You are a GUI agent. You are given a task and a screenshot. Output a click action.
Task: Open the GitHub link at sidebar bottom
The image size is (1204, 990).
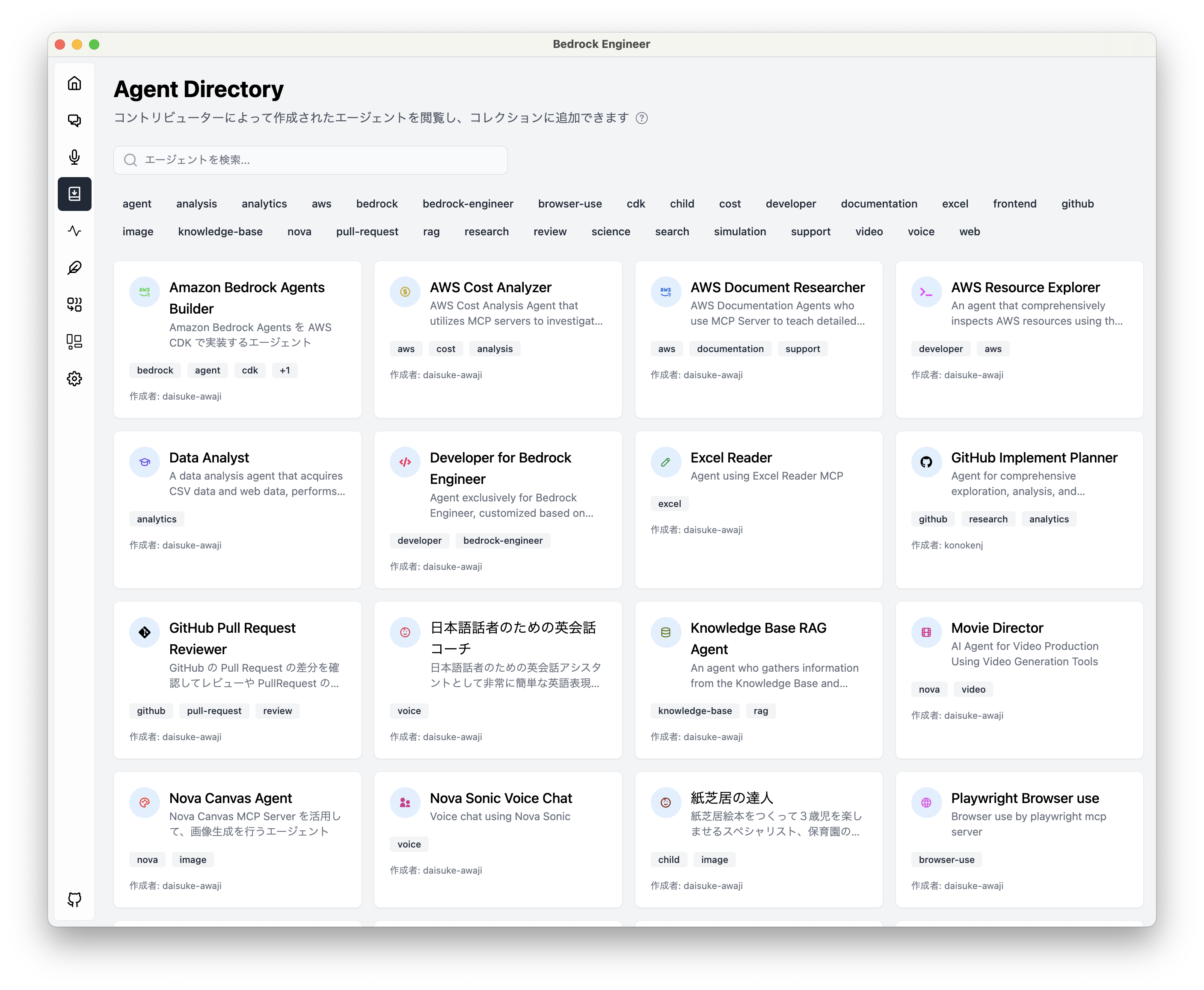pyautogui.click(x=74, y=899)
